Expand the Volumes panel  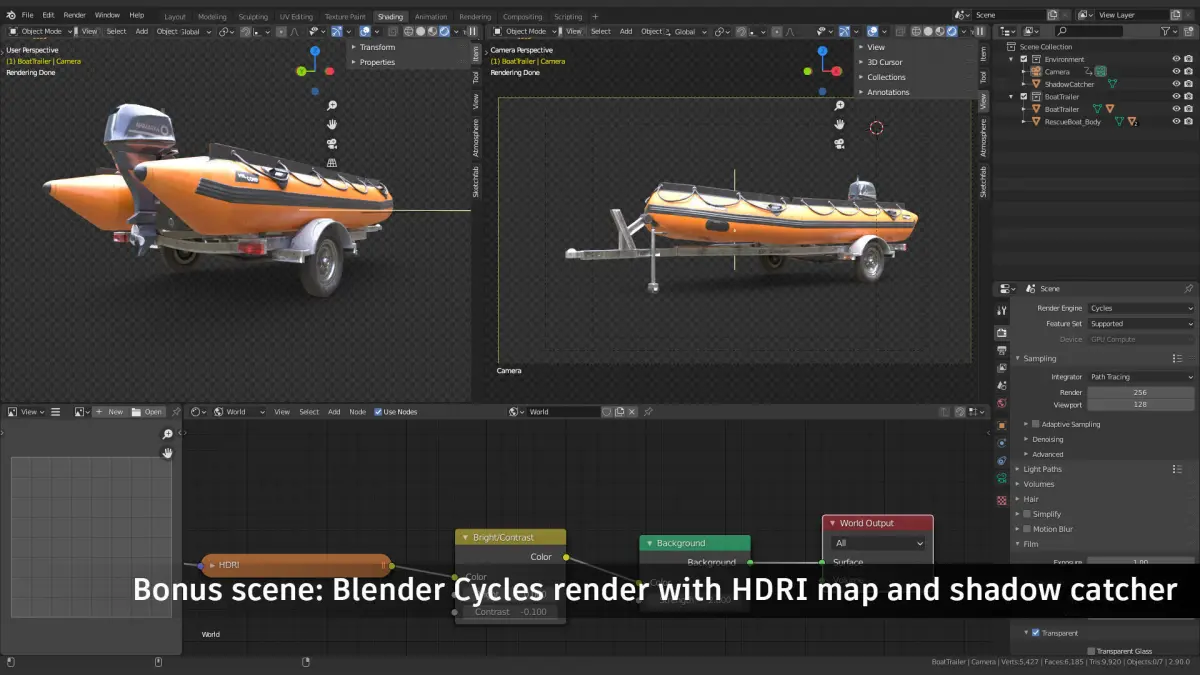[x=1038, y=484]
